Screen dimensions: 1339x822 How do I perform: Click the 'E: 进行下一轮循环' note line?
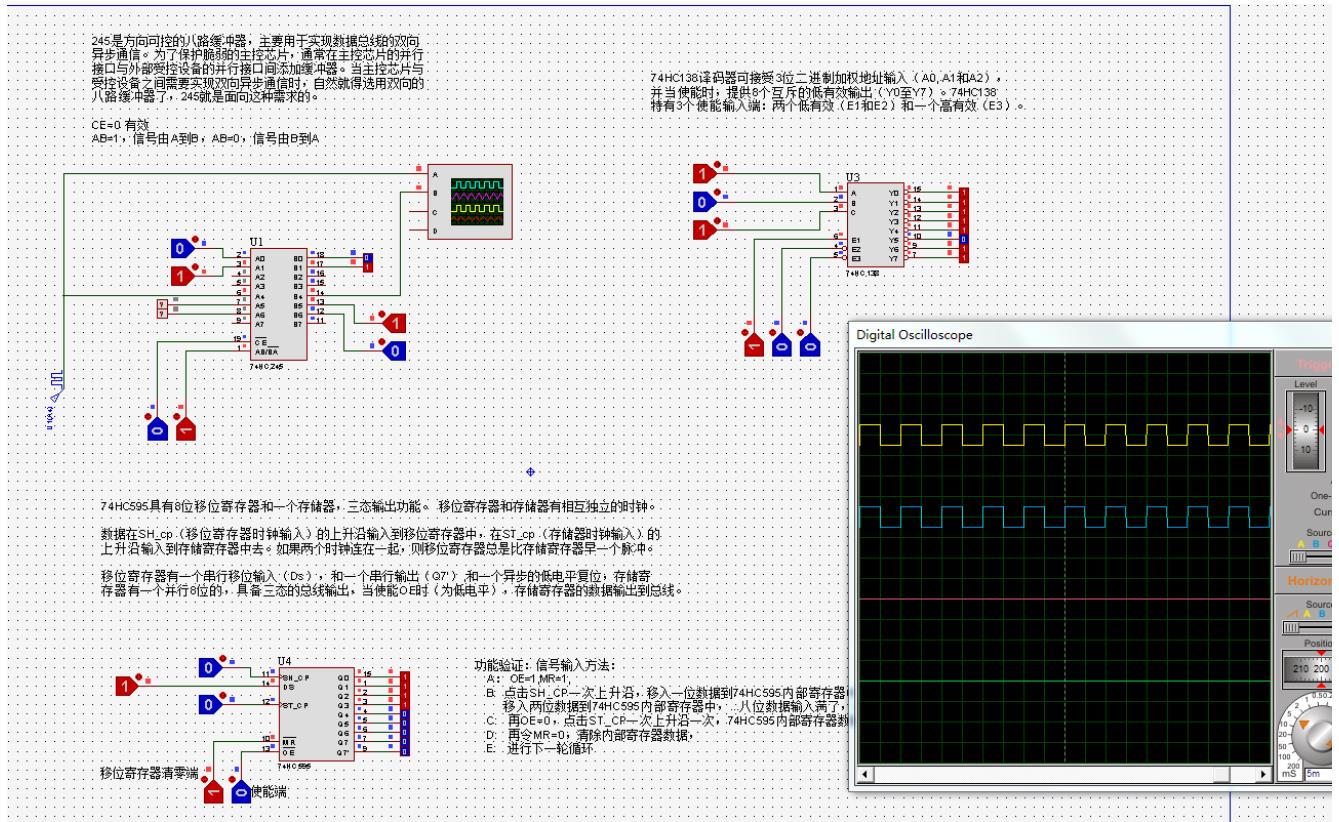click(543, 749)
